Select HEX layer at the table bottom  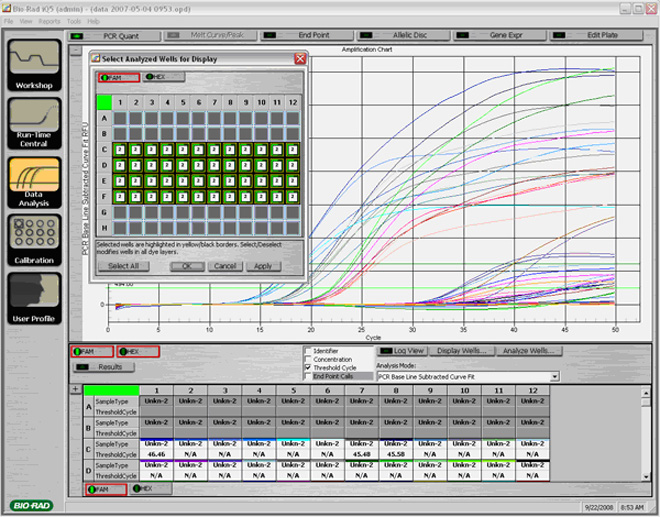150,488
